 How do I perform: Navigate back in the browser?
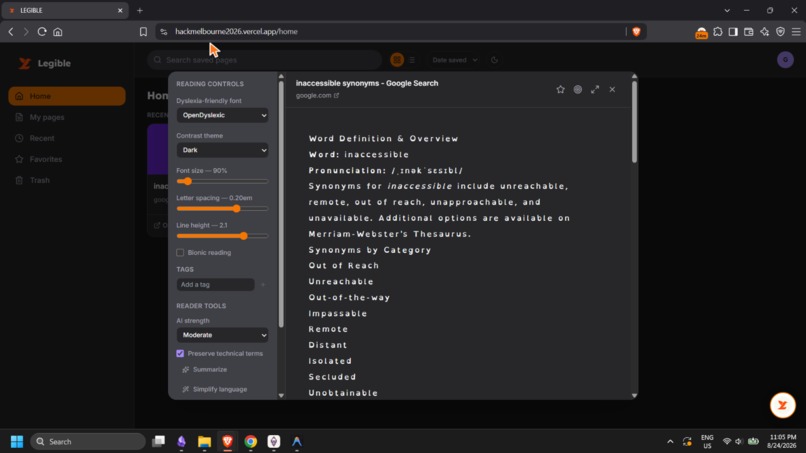11,31
